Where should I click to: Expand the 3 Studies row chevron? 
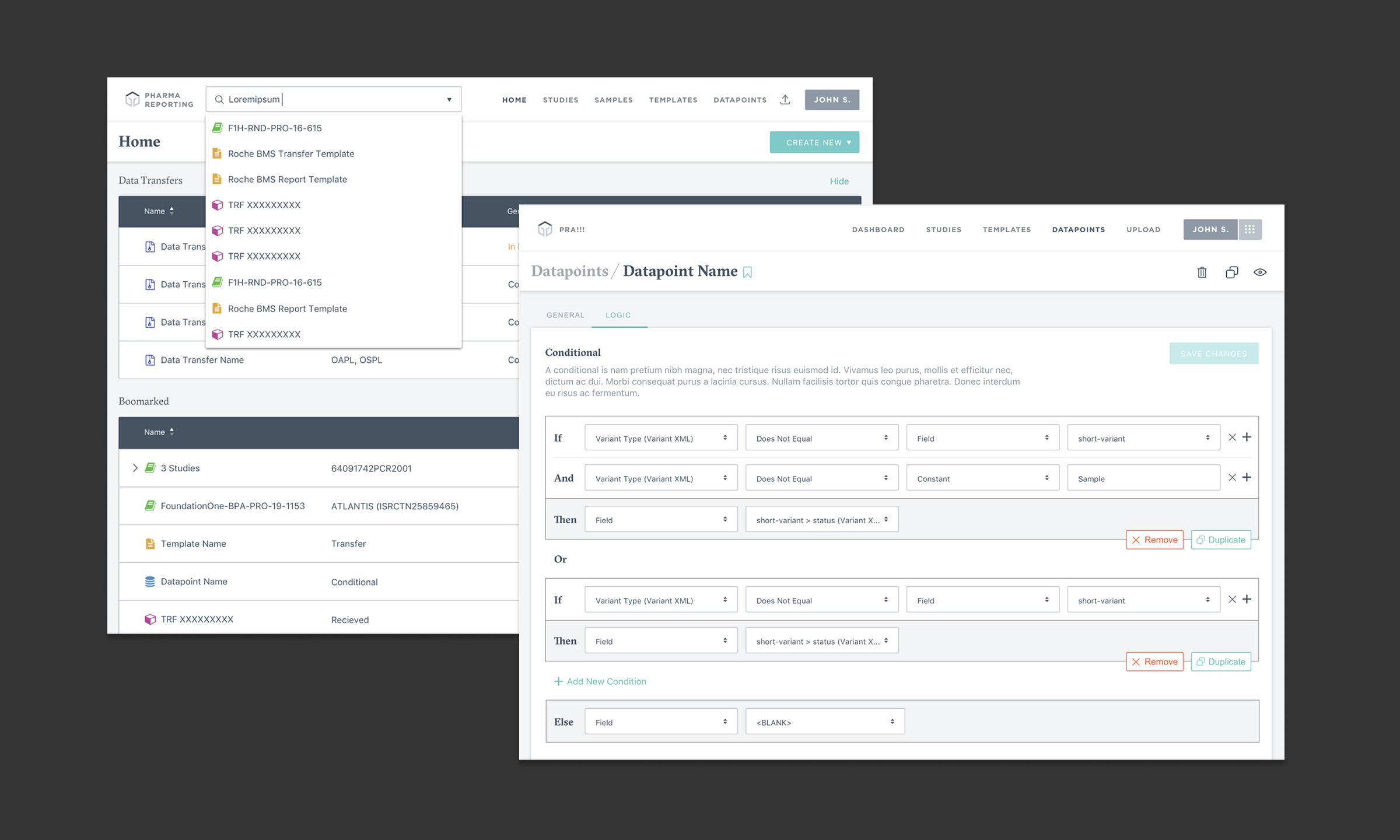click(135, 468)
